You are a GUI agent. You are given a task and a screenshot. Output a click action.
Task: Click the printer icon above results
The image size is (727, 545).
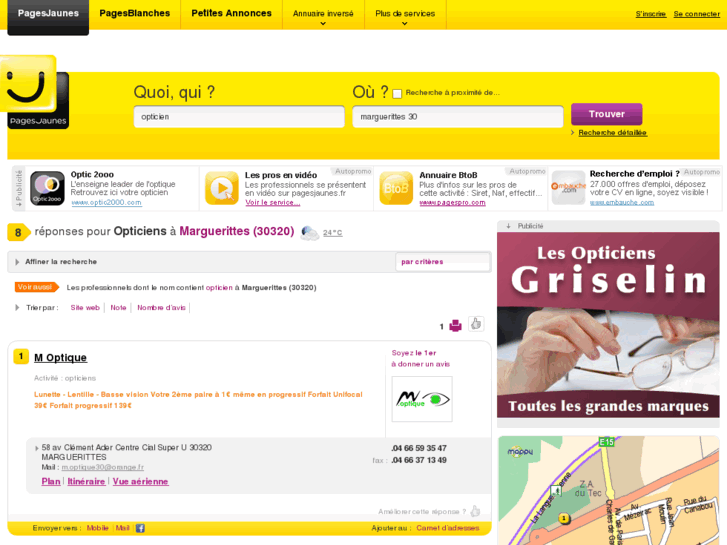pyautogui.click(x=455, y=326)
